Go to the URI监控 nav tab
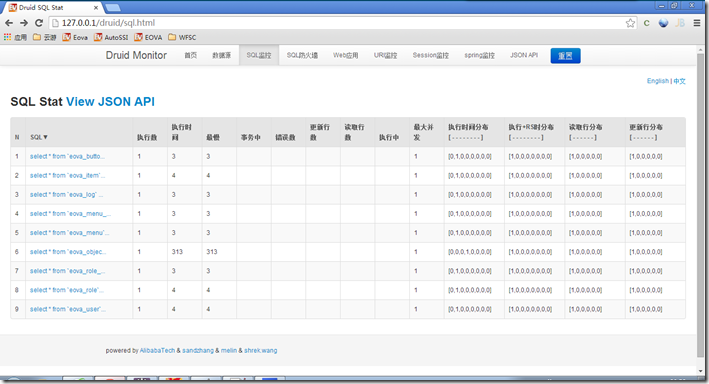Screen dimensions: 709x384 (385, 55)
